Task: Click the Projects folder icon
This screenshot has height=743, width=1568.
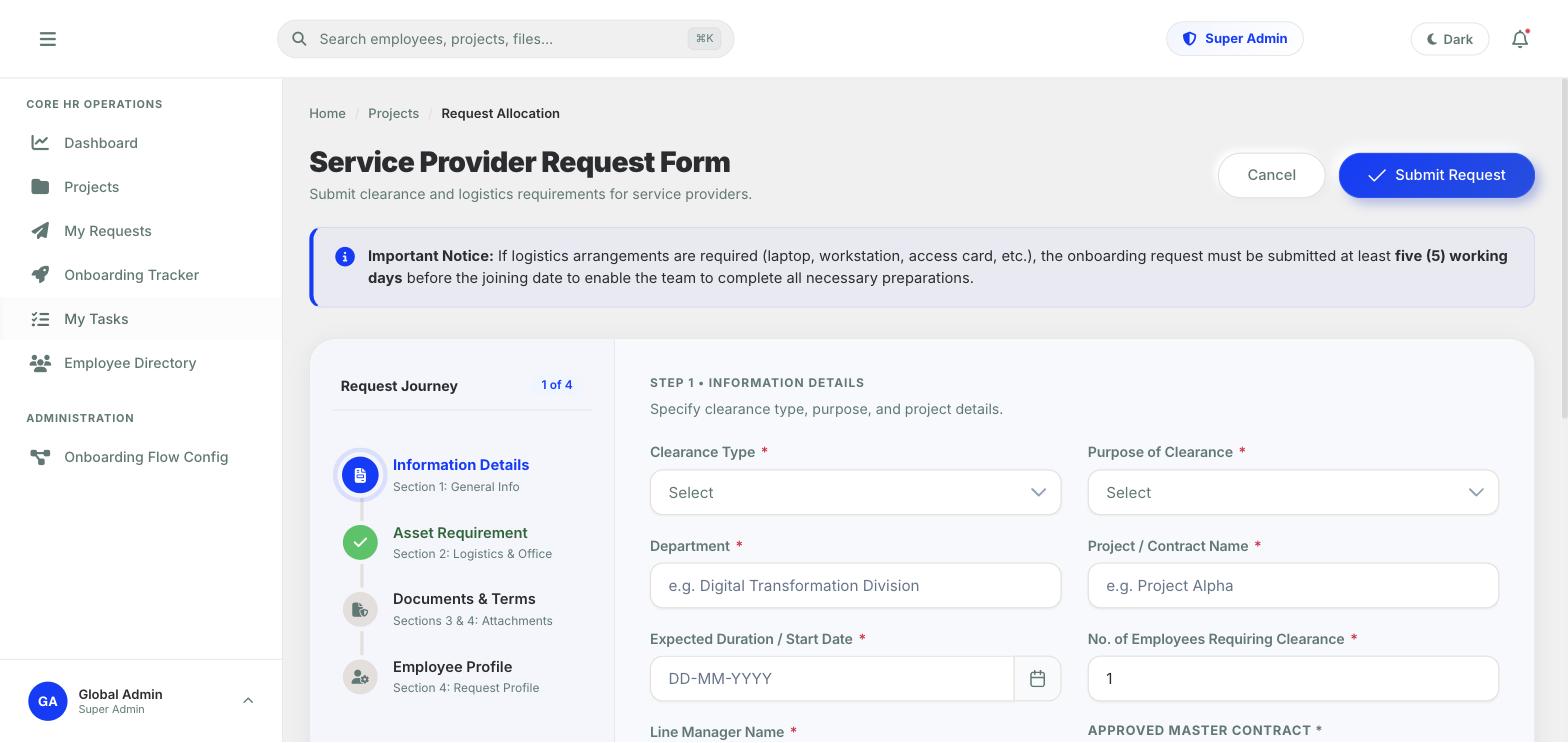Action: (x=40, y=187)
